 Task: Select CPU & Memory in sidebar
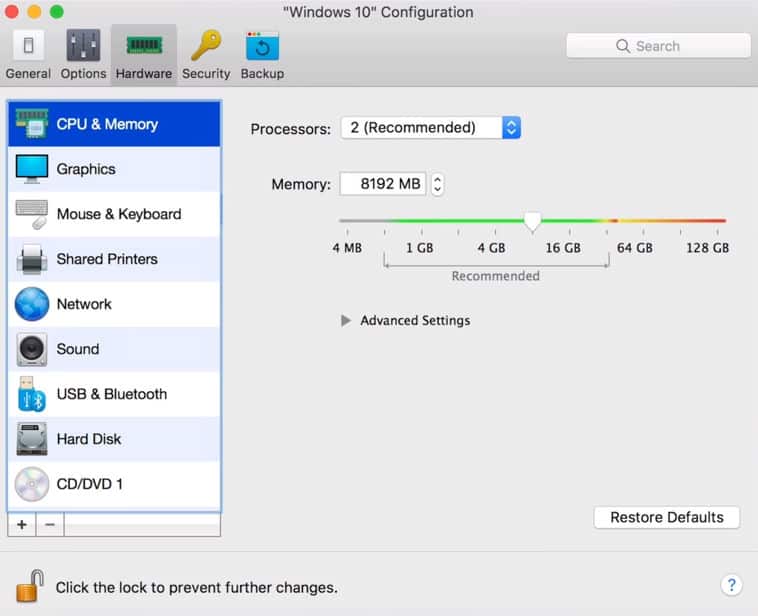(x=114, y=124)
